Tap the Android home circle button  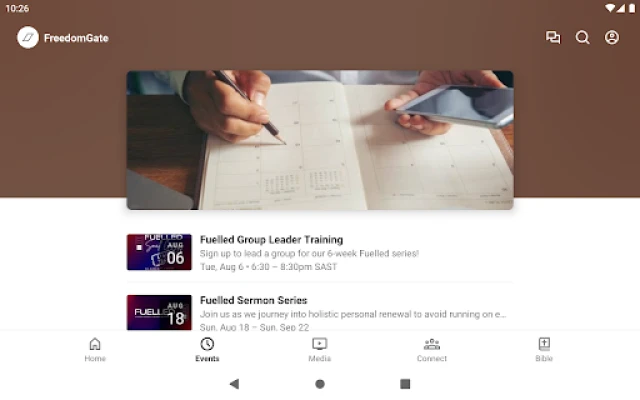tap(320, 384)
